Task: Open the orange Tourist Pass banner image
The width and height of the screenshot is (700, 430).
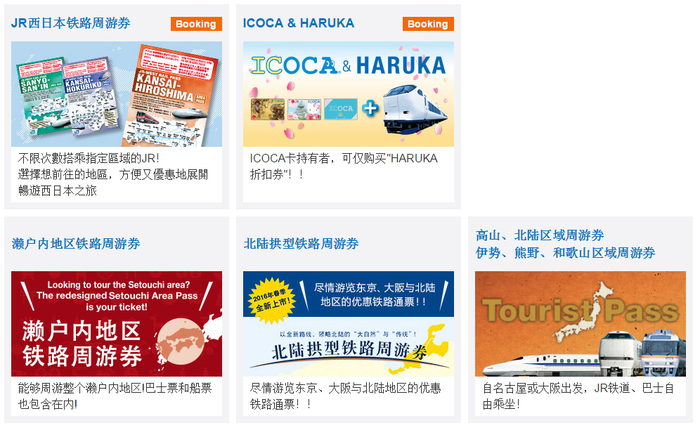Action: 580,324
